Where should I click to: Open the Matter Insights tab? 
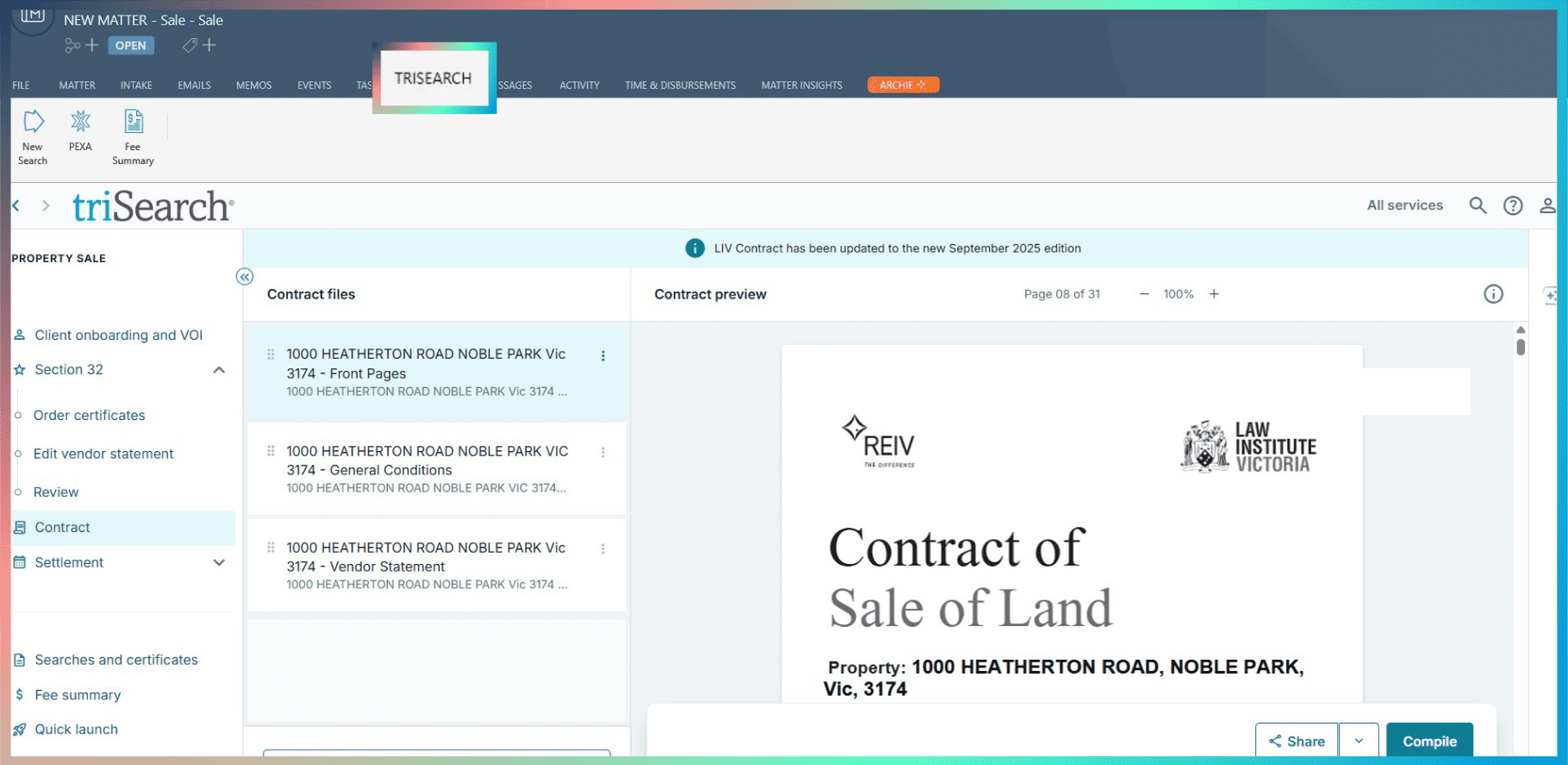(x=801, y=85)
